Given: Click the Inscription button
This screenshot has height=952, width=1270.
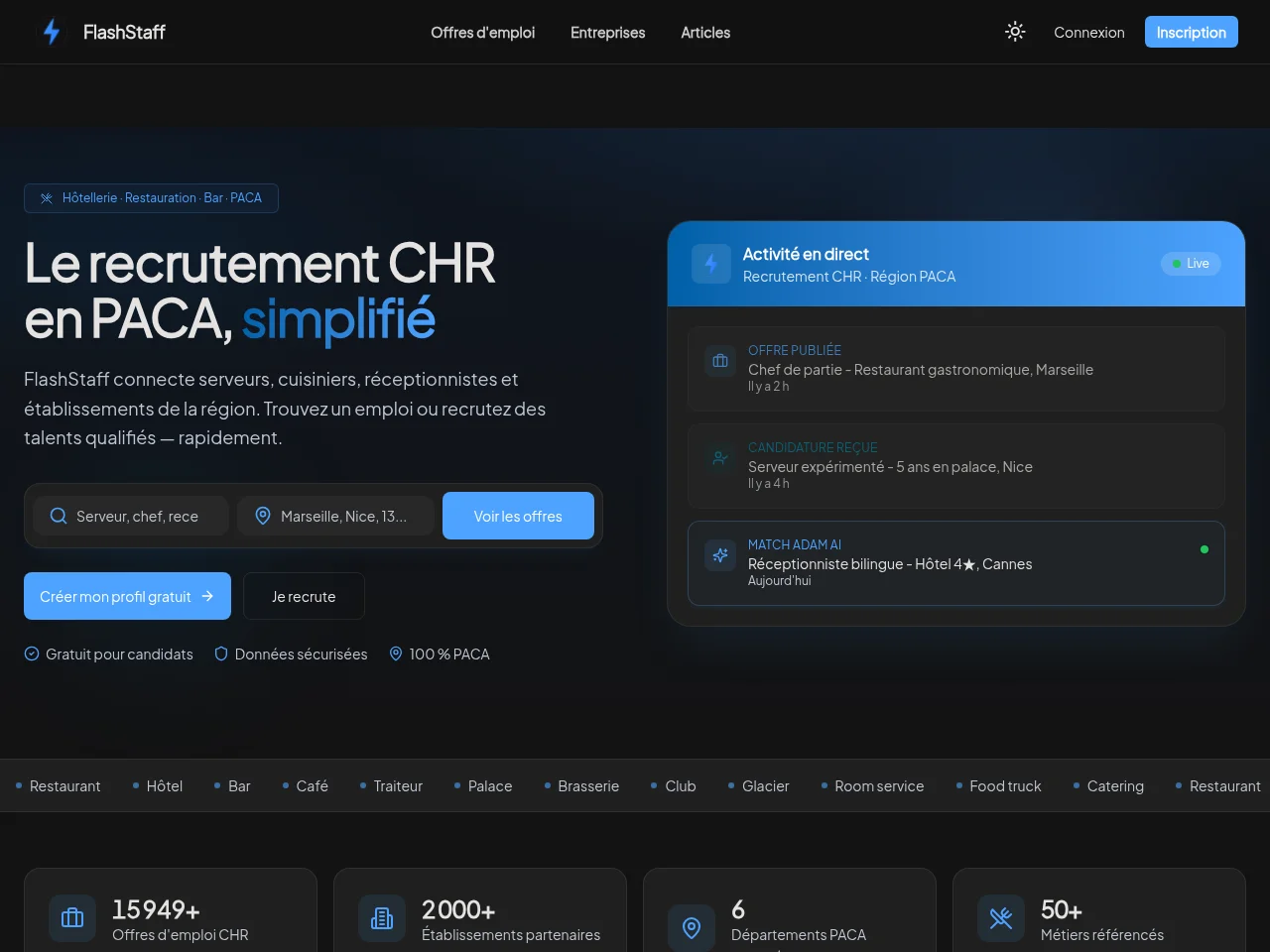Looking at the screenshot, I should coord(1192,32).
